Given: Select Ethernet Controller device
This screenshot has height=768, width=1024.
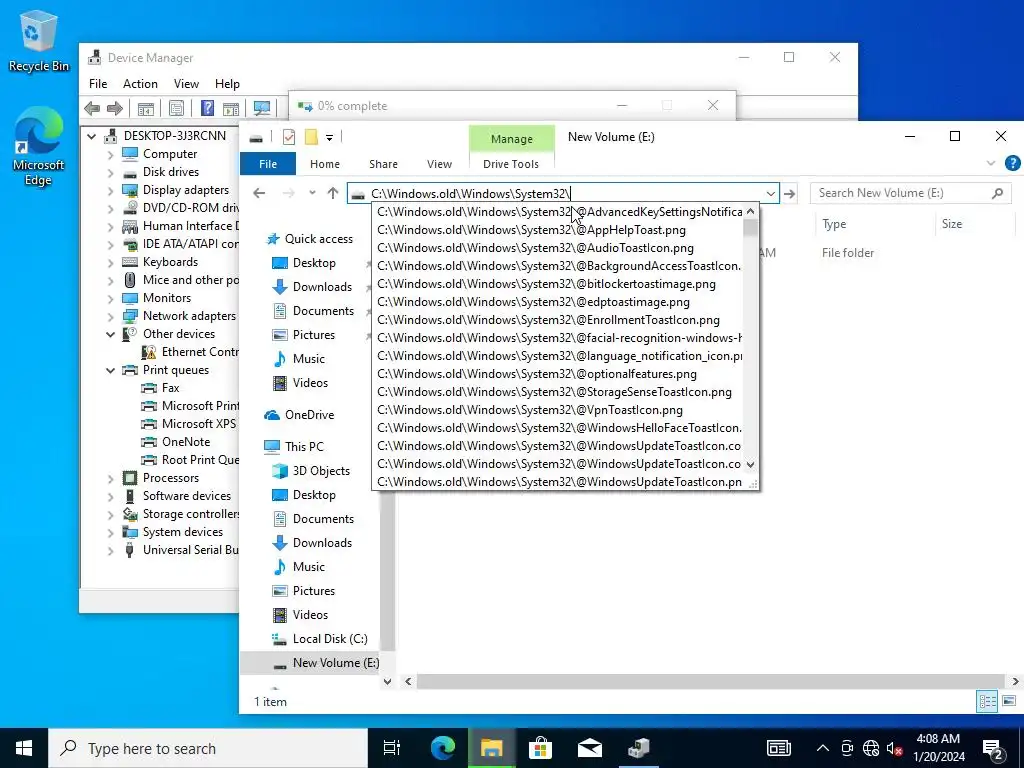Looking at the screenshot, I should coord(191,352).
